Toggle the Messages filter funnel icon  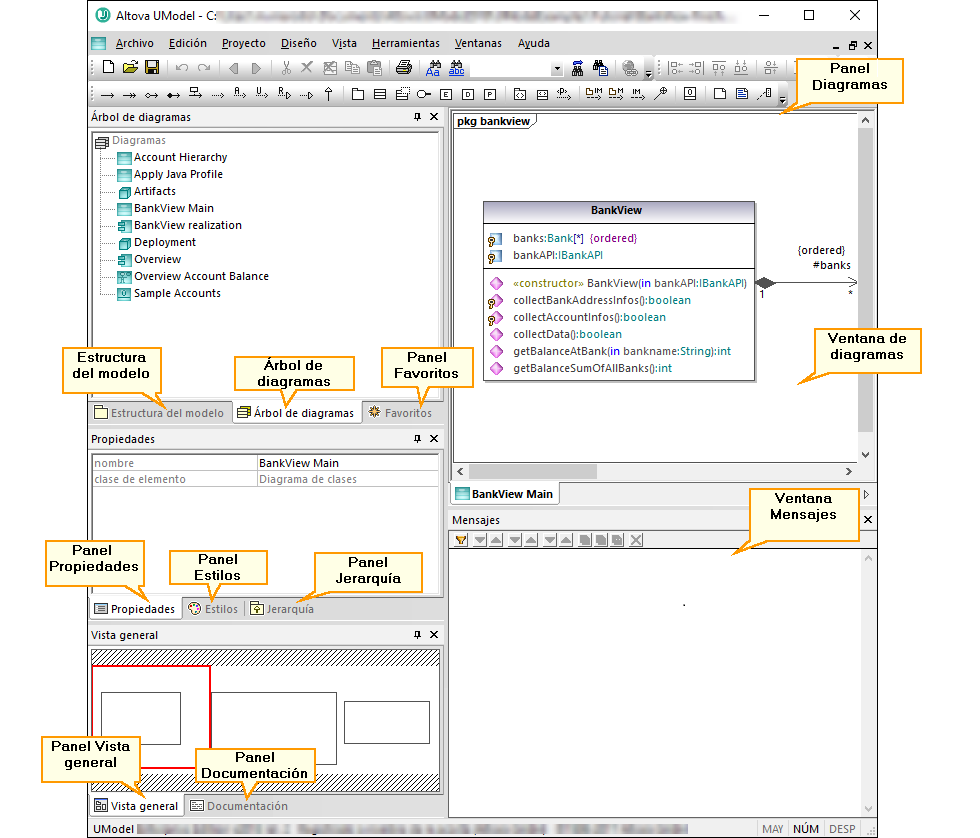[461, 540]
